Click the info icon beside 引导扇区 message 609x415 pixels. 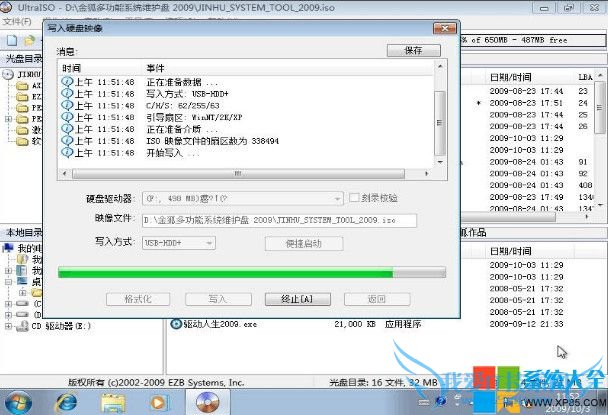tap(67, 117)
